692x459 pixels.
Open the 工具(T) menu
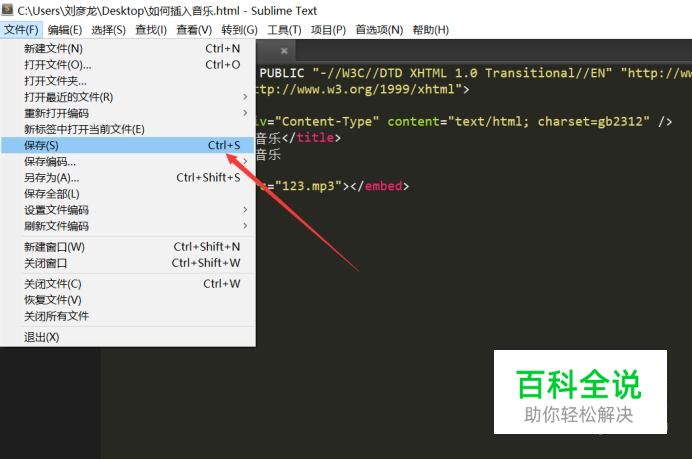[284, 30]
